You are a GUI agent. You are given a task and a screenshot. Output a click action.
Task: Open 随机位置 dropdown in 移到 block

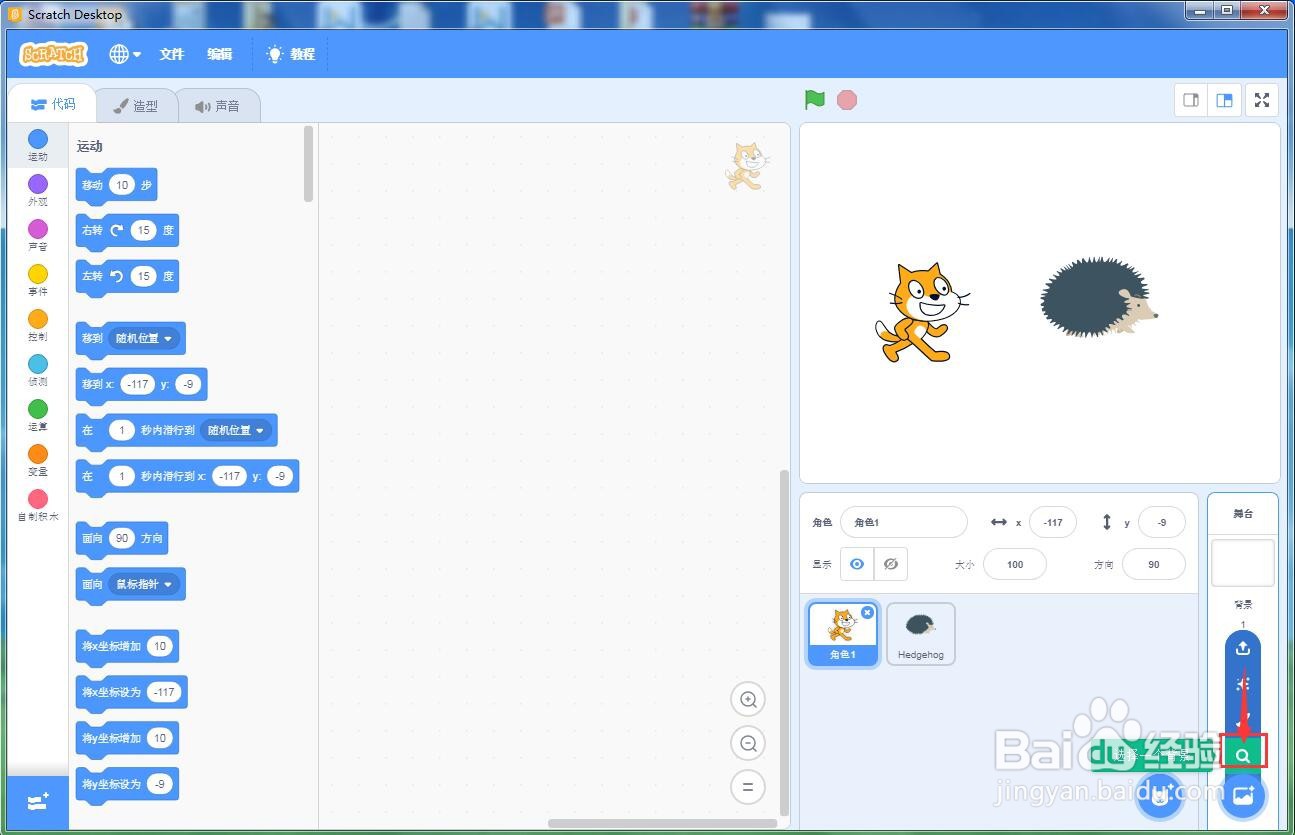144,339
